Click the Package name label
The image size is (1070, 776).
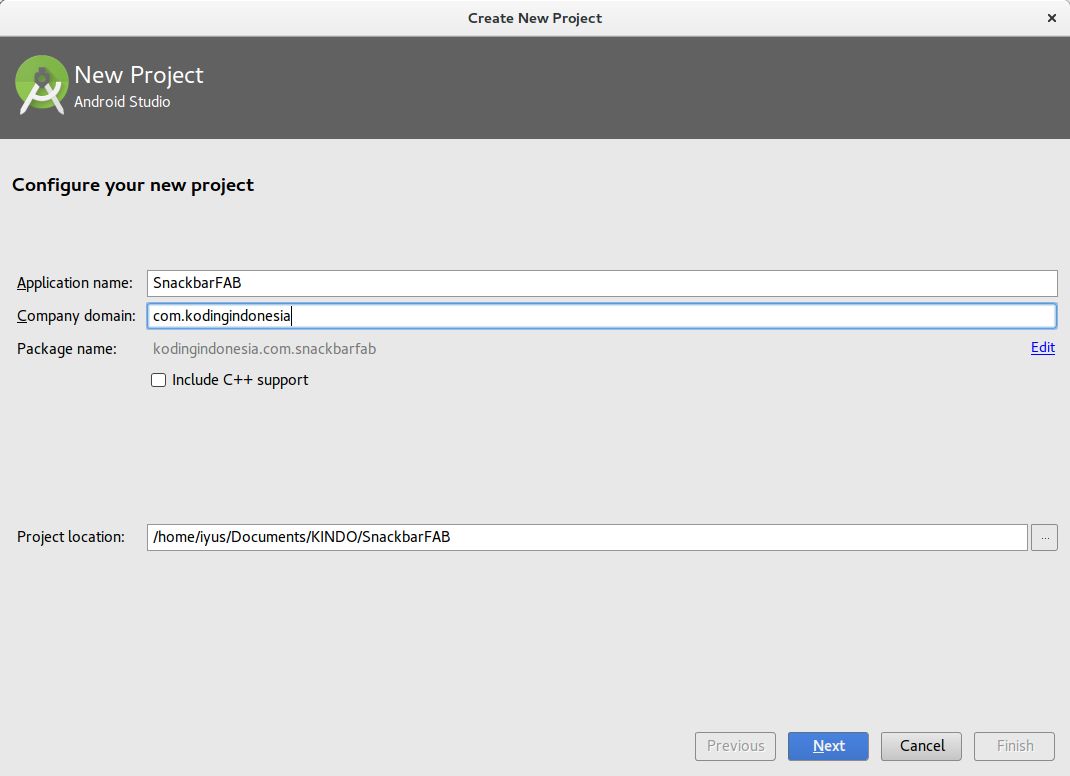pos(67,349)
